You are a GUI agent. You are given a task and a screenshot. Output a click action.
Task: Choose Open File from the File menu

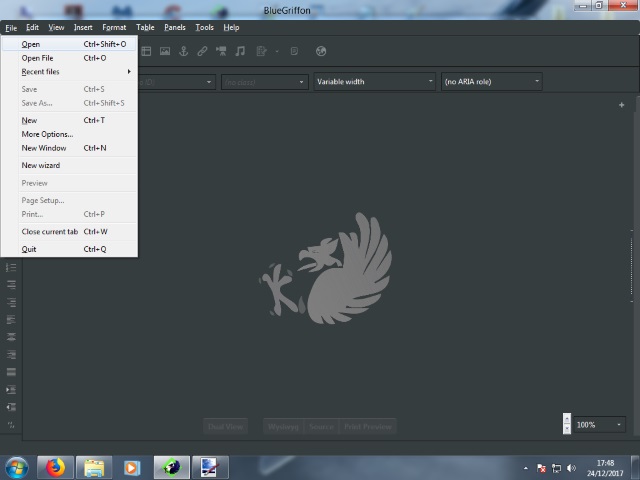pos(38,58)
